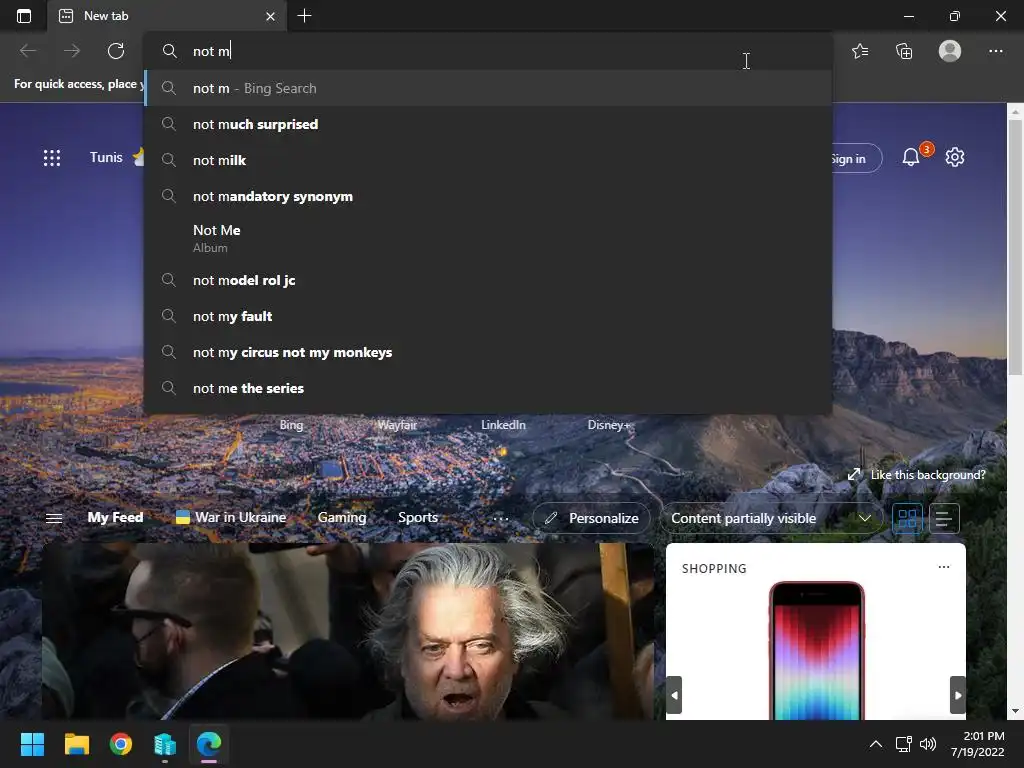Screen dimensions: 1024x768
Task: Click Shopping carousel next arrow
Action: click(957, 695)
